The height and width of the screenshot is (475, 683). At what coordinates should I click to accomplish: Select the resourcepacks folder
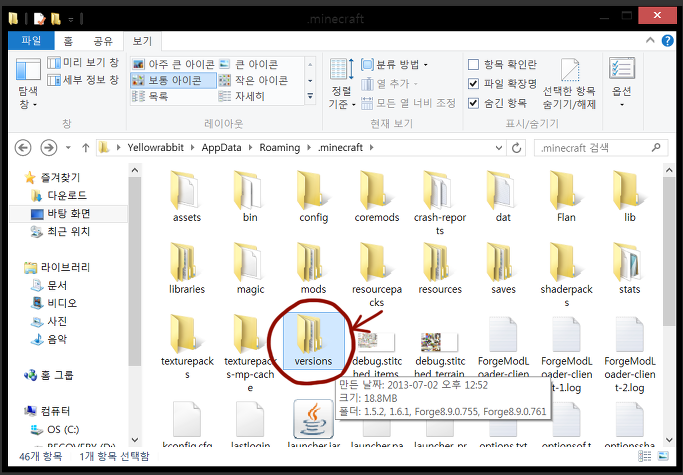coord(377,275)
